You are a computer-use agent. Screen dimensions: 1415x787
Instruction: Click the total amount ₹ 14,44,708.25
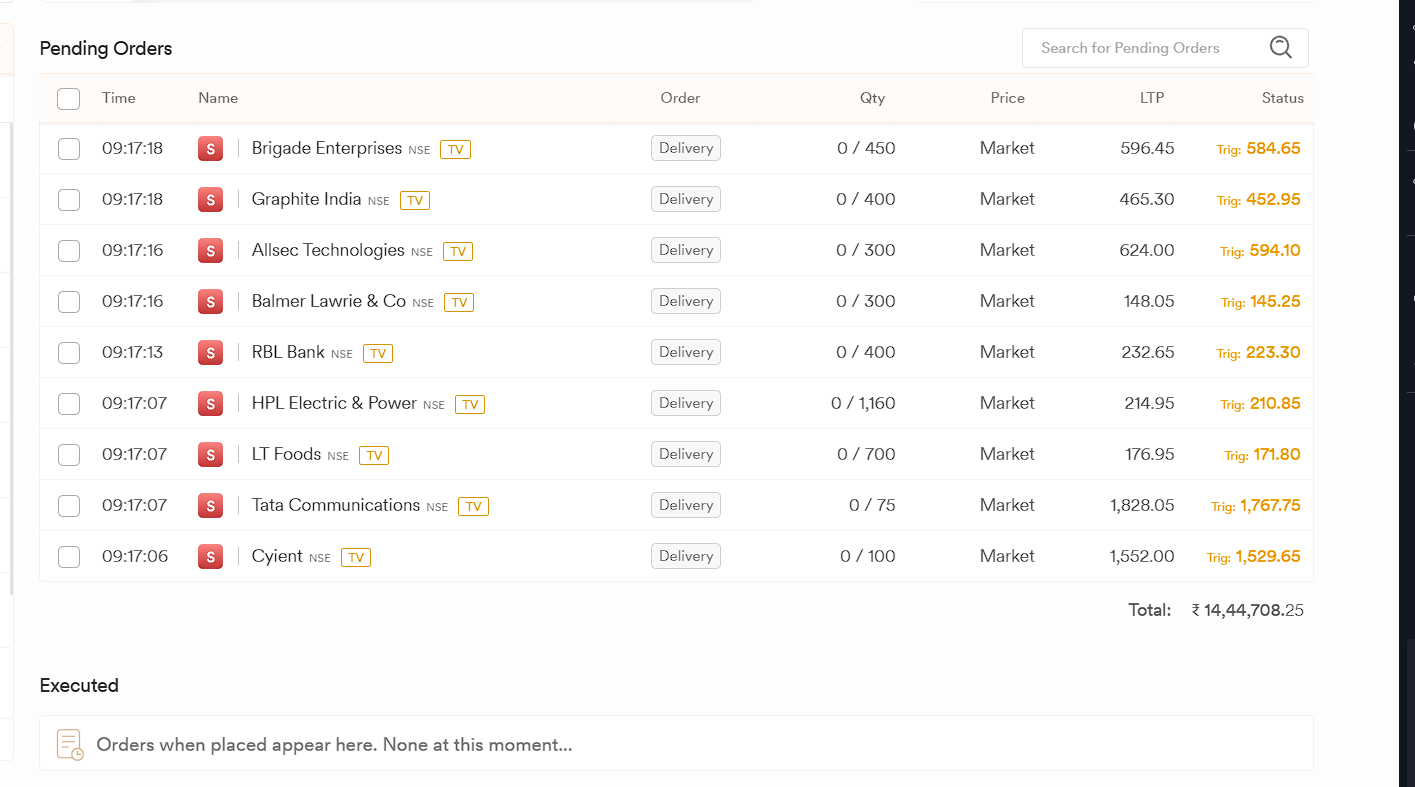(1248, 610)
